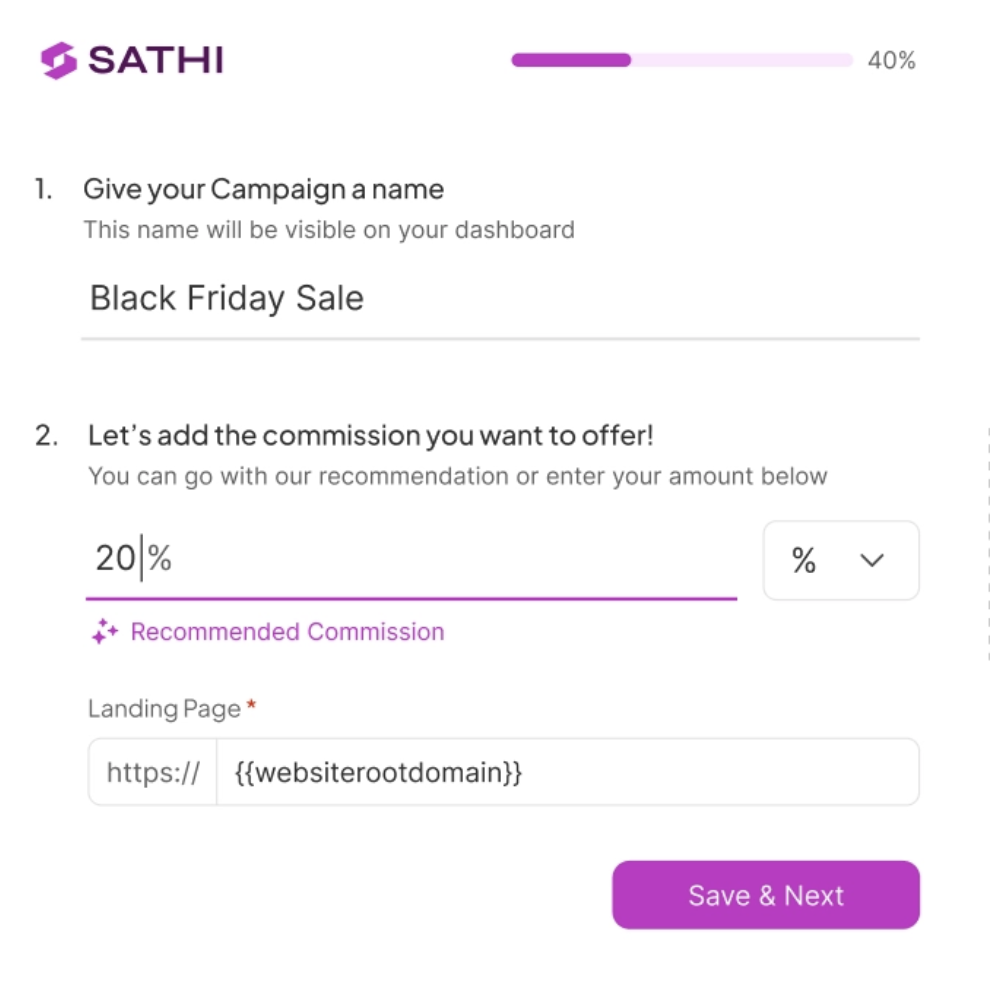
Task: Click the red required asterisk by Landing Page
Action: tap(251, 706)
